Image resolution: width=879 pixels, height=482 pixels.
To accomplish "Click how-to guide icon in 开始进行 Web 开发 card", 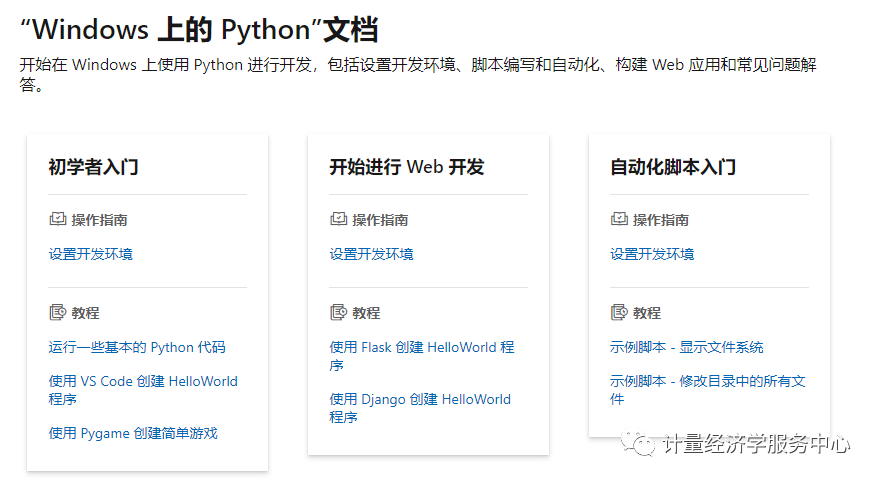I will point(339,219).
